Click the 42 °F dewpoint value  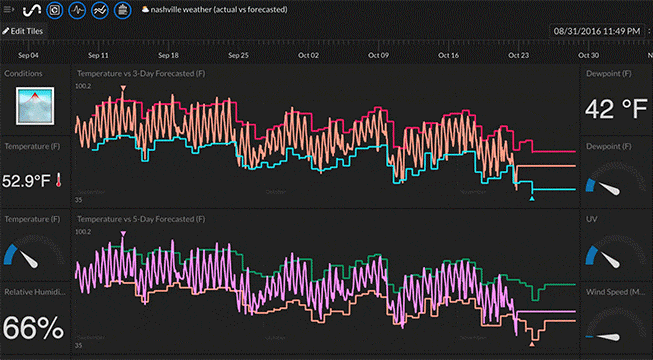616,109
